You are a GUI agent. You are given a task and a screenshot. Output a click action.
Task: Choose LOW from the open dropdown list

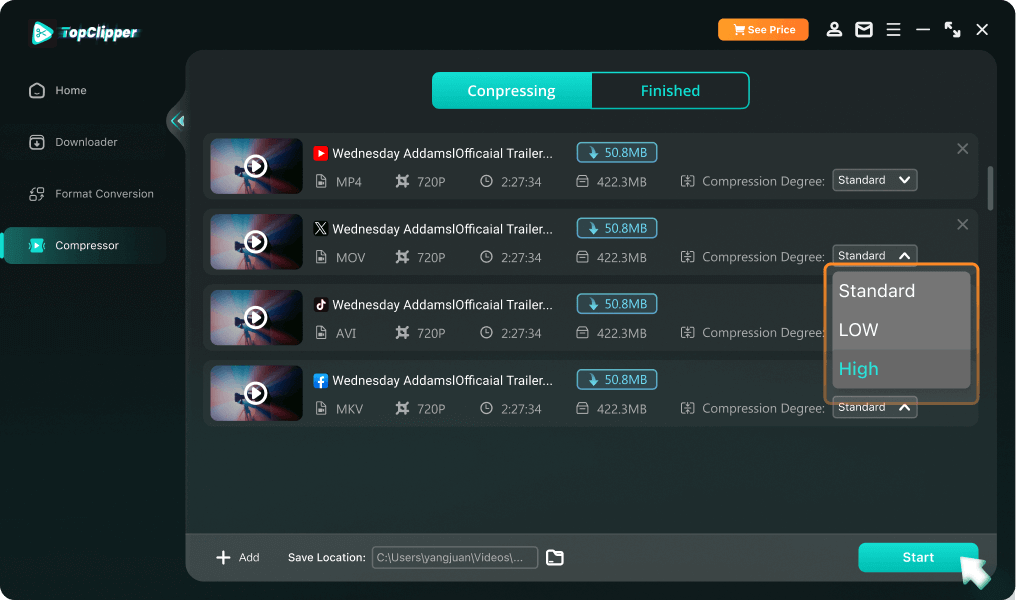tap(901, 330)
